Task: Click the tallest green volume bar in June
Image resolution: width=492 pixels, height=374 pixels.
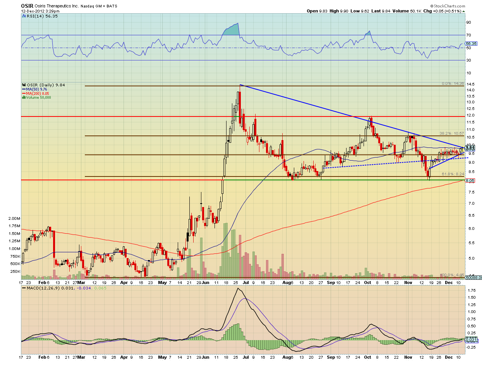Action: [225, 250]
